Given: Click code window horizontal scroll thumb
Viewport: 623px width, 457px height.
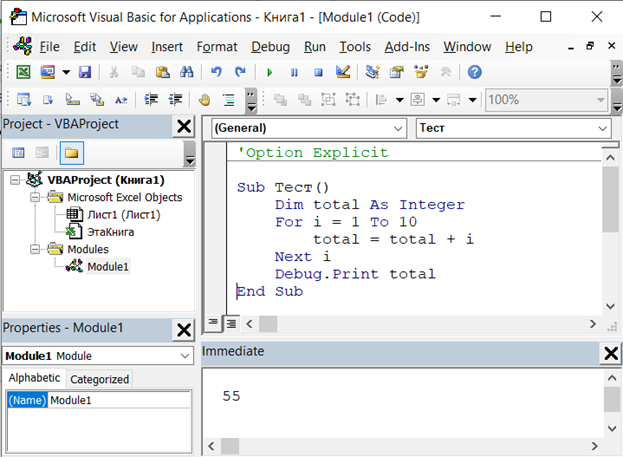Looking at the screenshot, I should point(268,324).
